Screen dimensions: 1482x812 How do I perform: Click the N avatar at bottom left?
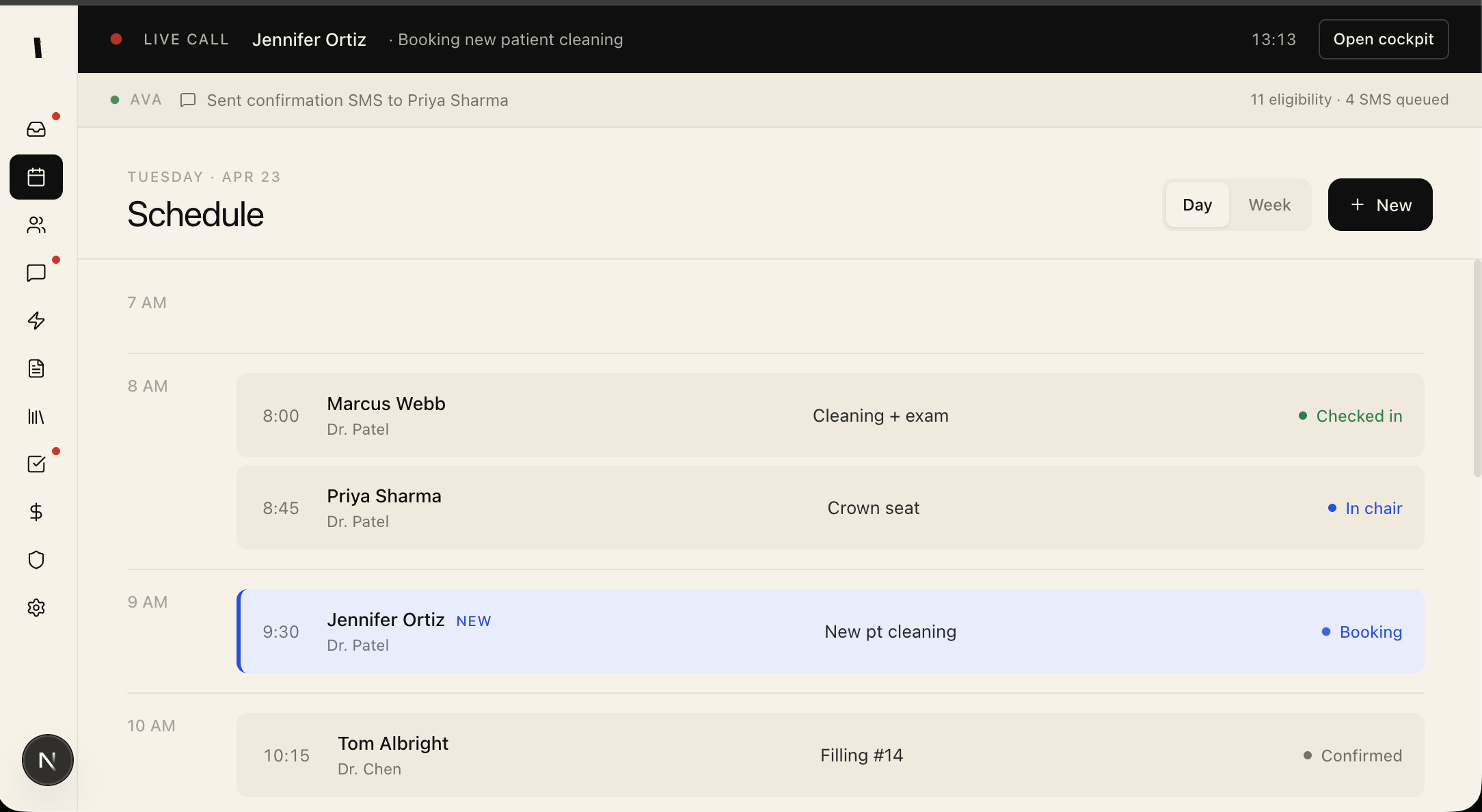click(48, 760)
